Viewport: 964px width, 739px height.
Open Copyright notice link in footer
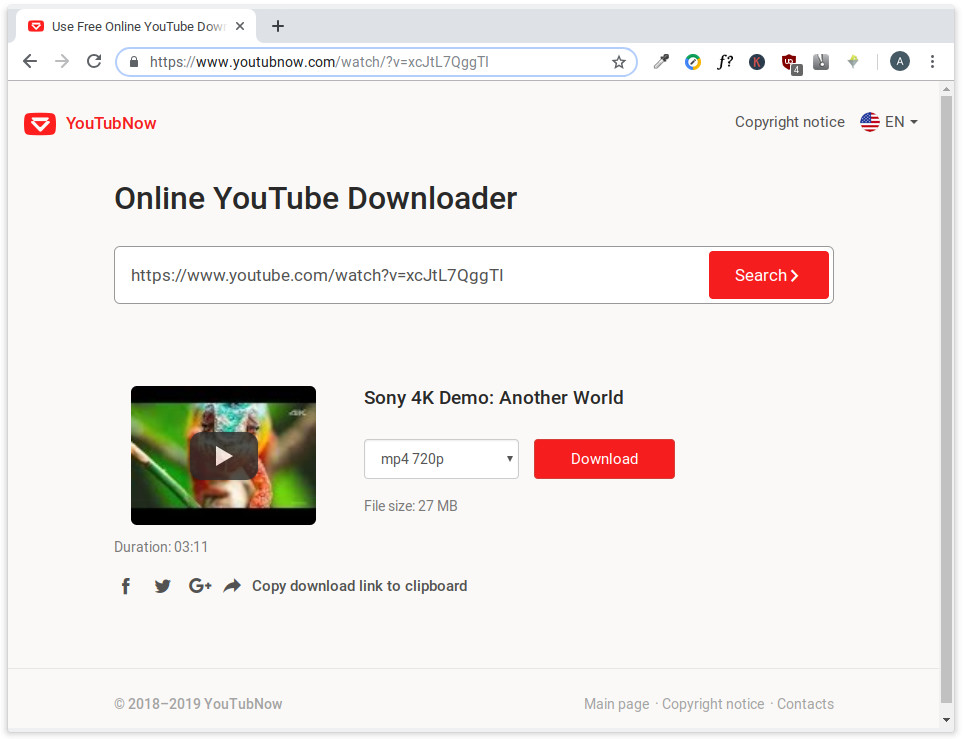[713, 704]
